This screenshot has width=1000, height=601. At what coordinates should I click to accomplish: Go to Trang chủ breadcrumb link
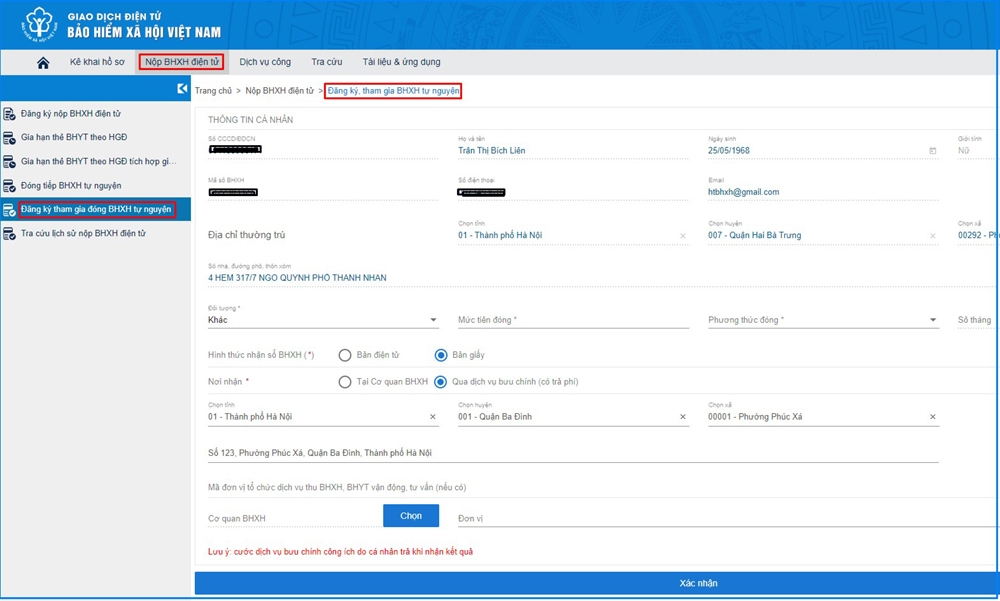[213, 91]
